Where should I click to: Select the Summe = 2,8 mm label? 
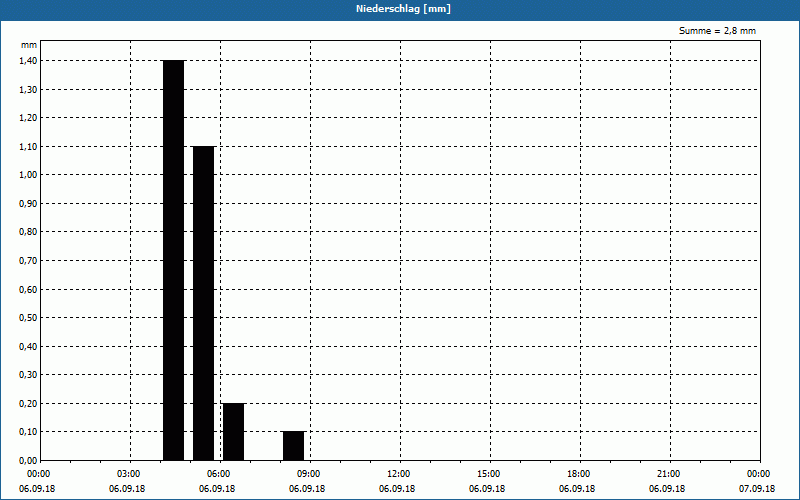click(717, 31)
